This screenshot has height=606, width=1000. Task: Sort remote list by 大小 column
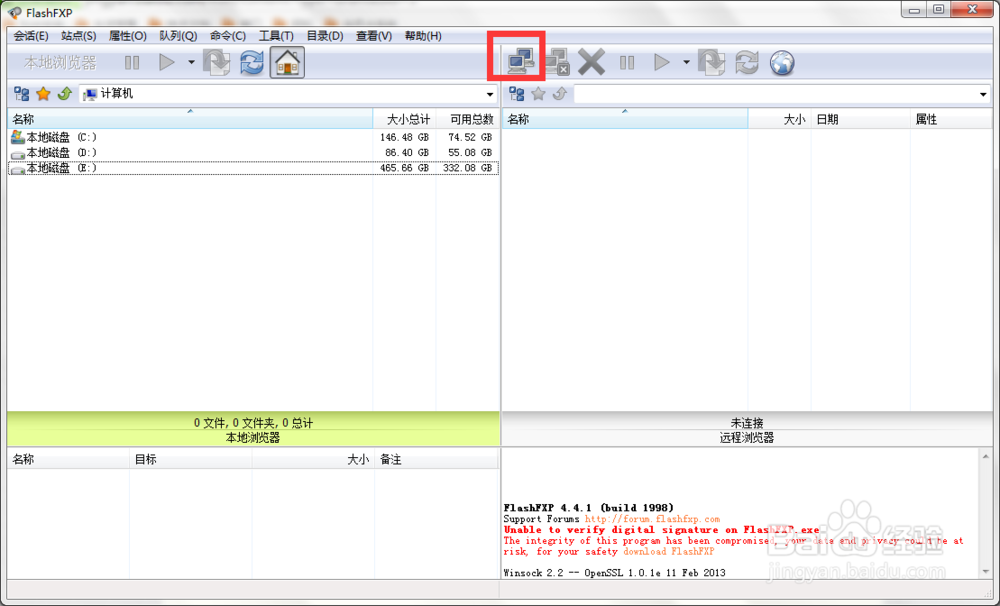click(x=779, y=119)
